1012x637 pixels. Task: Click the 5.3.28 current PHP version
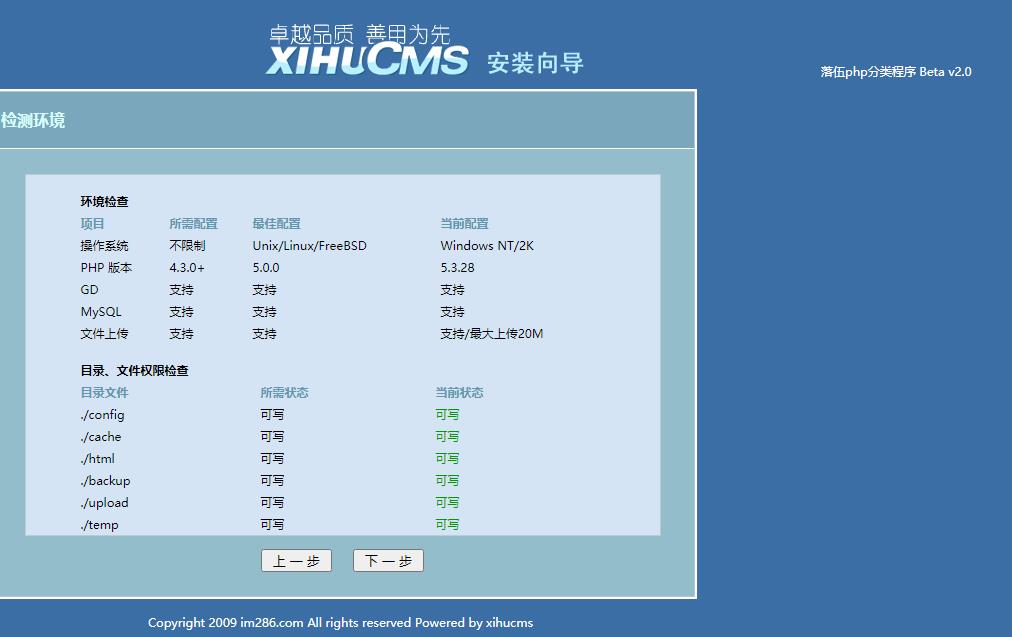[x=458, y=268]
